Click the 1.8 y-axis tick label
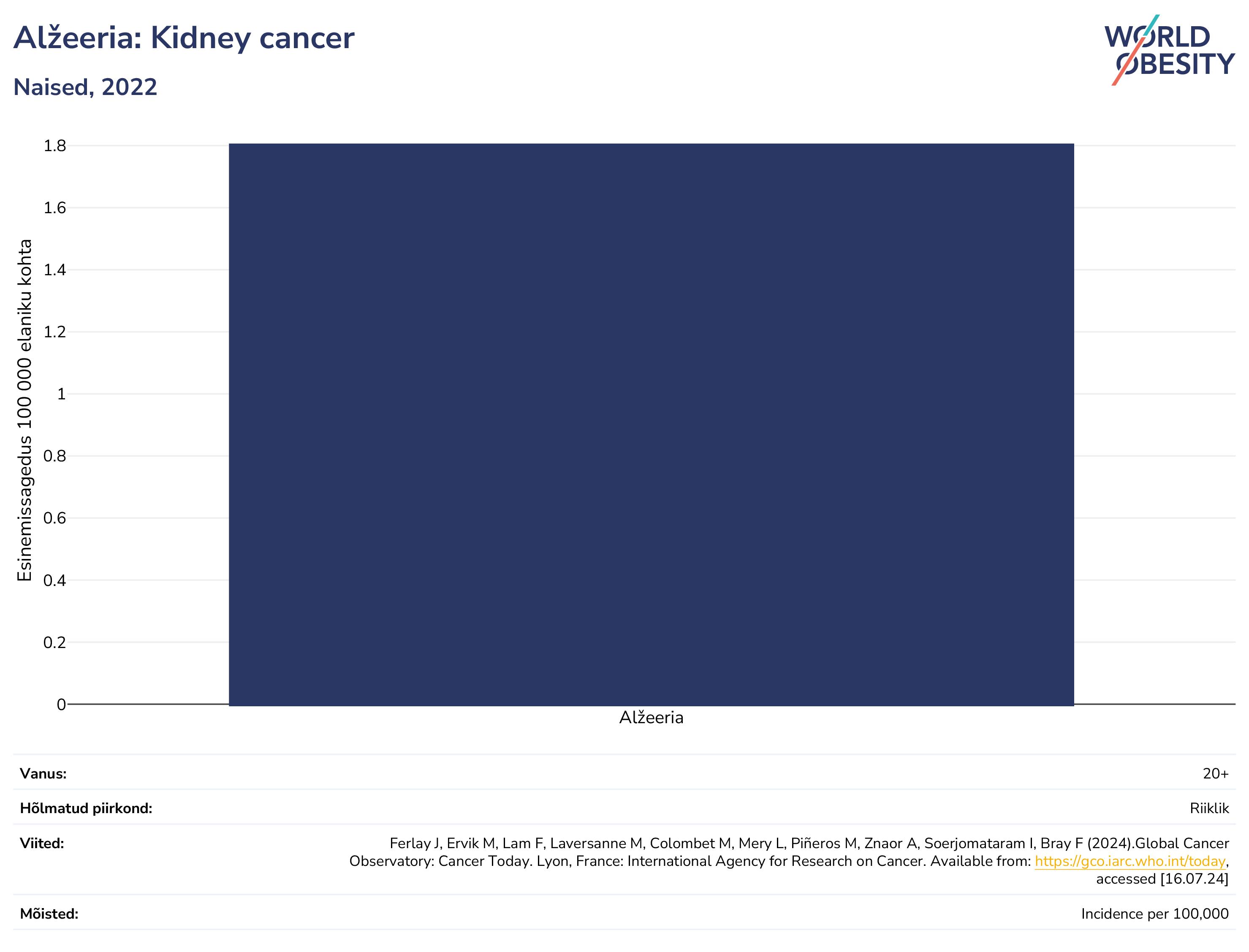 [x=54, y=146]
